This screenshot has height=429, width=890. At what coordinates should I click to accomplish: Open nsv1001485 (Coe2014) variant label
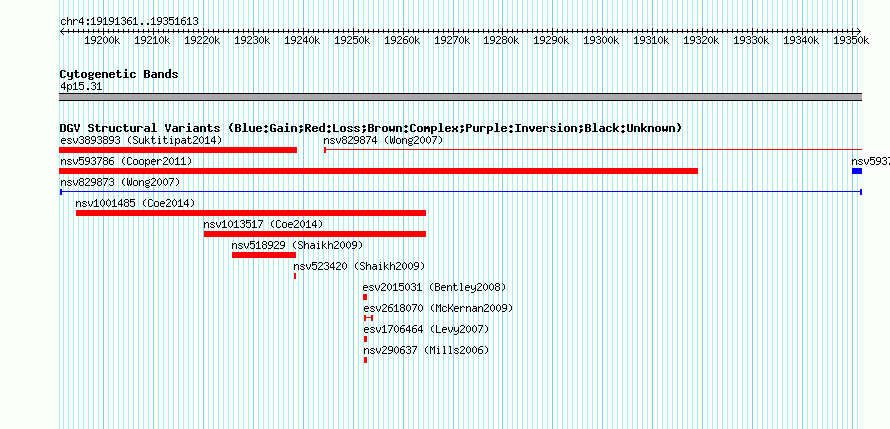point(135,203)
